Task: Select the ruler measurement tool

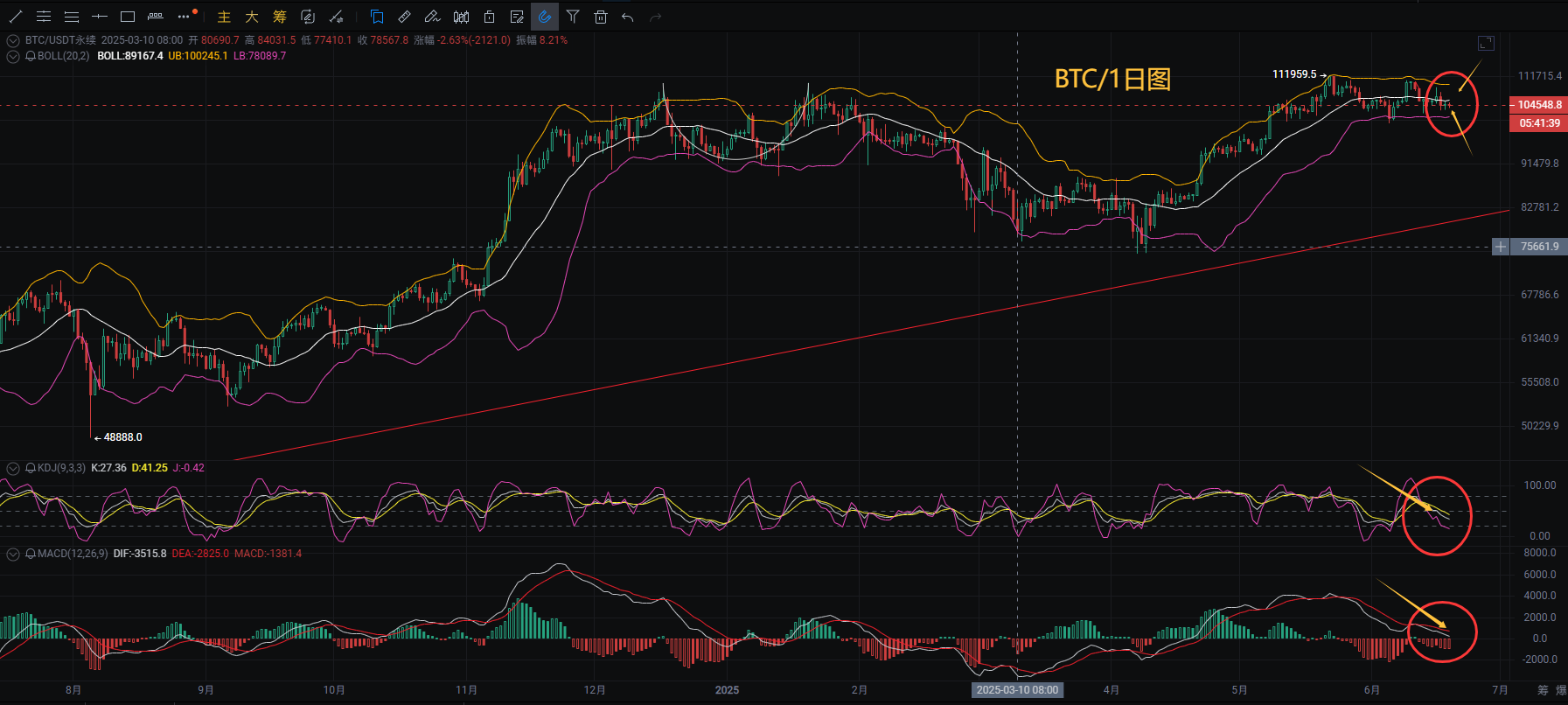Action: point(404,17)
